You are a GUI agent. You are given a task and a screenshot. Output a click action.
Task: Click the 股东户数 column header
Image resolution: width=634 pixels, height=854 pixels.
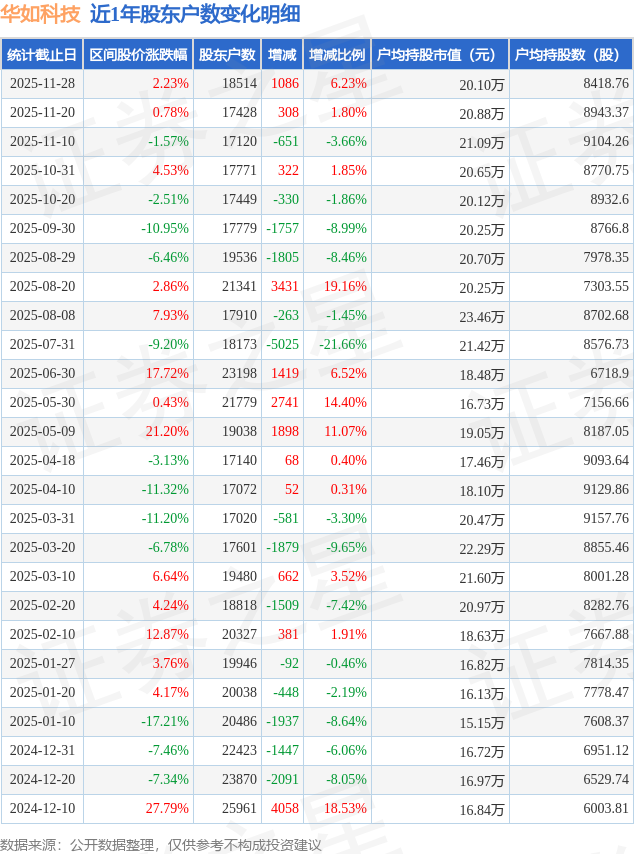[x=227, y=55]
